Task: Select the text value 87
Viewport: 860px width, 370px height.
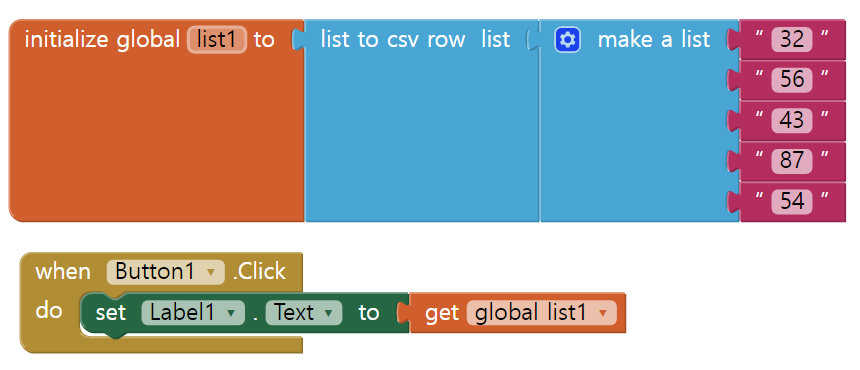Action: (x=791, y=161)
